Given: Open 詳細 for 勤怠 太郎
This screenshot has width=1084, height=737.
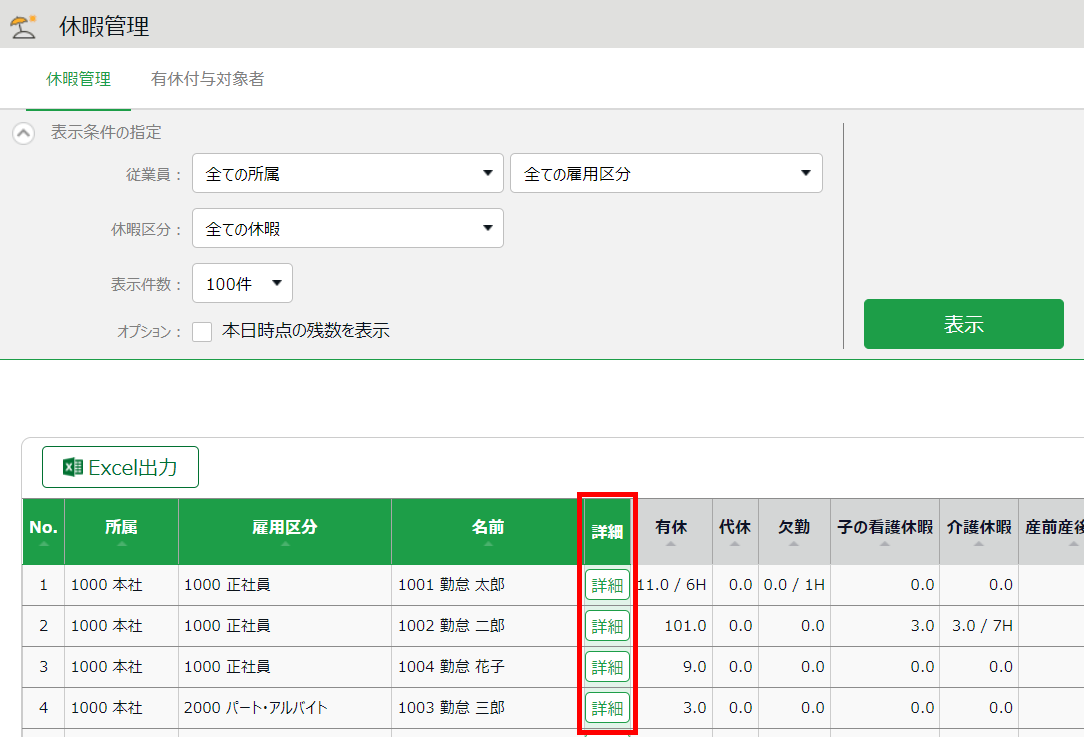Looking at the screenshot, I should pos(607,585).
